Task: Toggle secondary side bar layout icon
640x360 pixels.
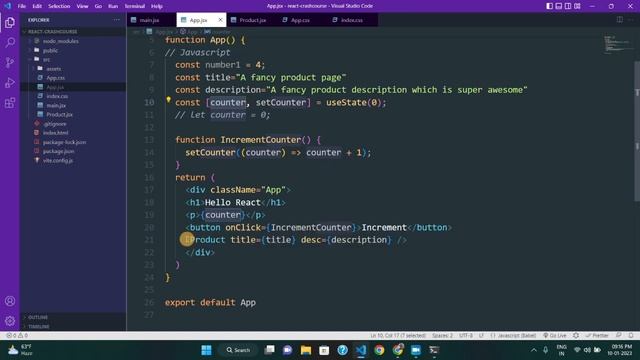Action: coord(568,6)
